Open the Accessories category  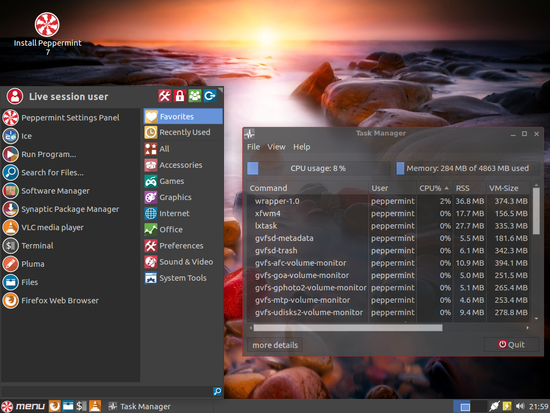tap(183, 165)
